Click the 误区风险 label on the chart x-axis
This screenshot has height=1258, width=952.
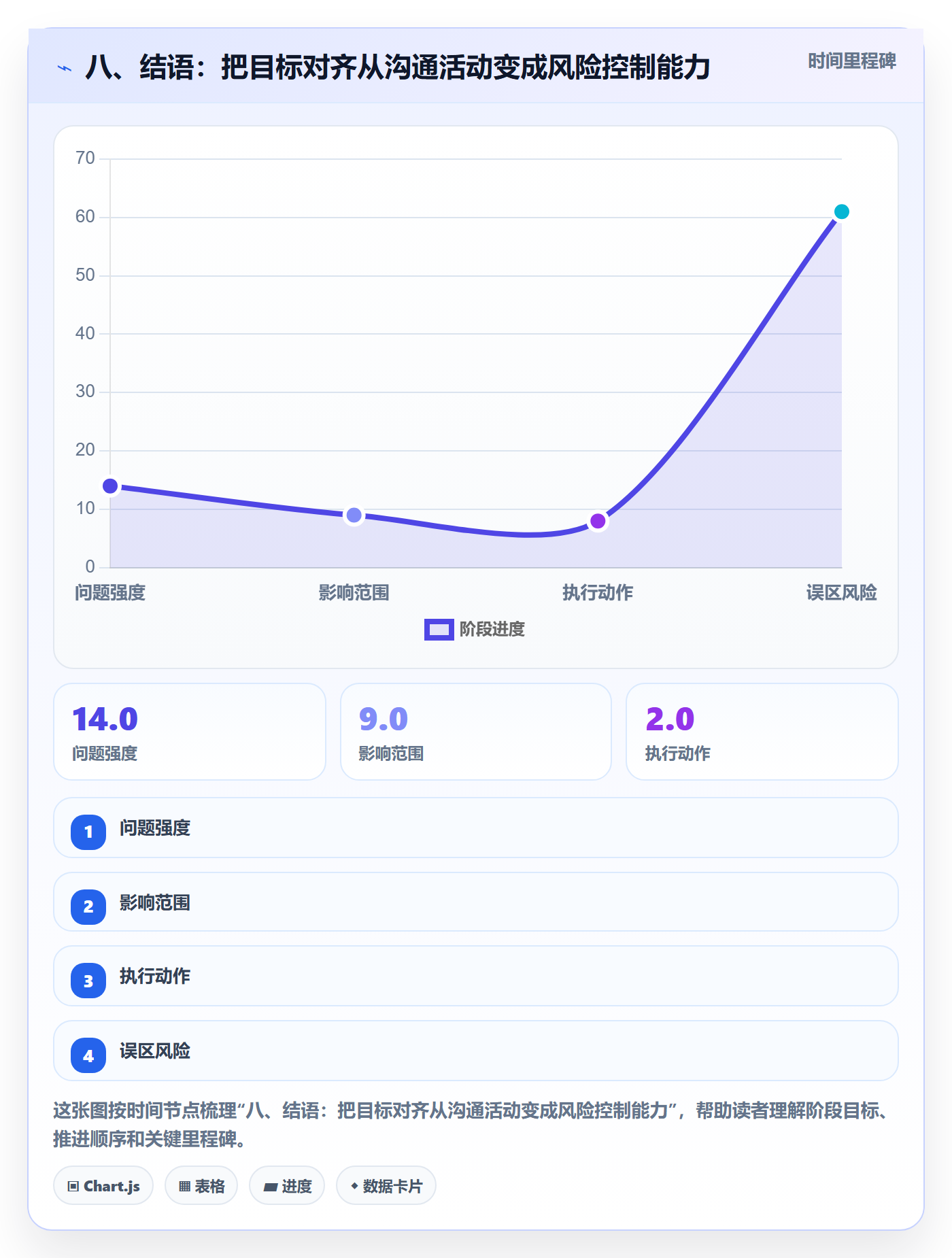(842, 593)
